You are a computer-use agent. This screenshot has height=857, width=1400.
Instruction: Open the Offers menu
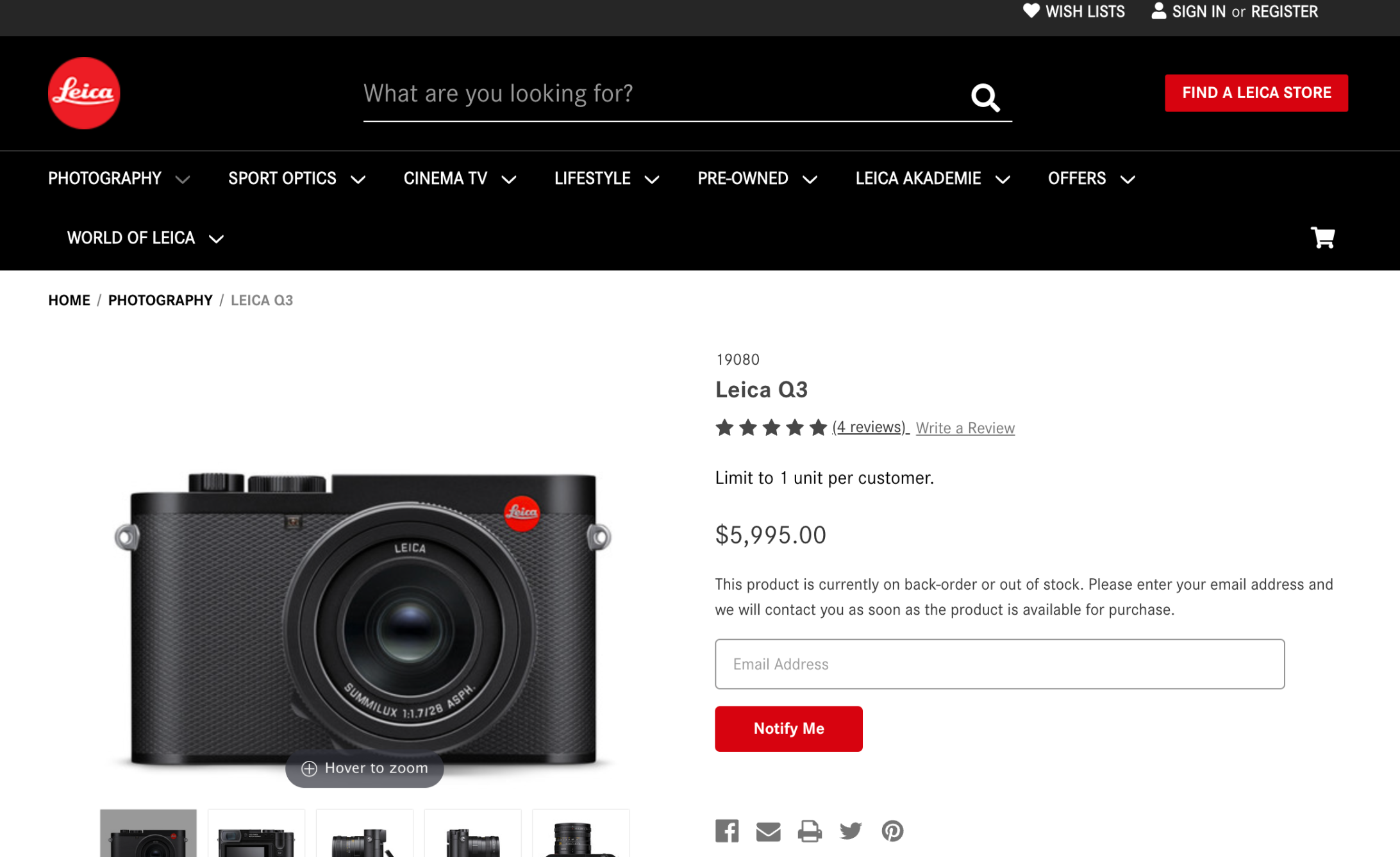[1091, 179]
